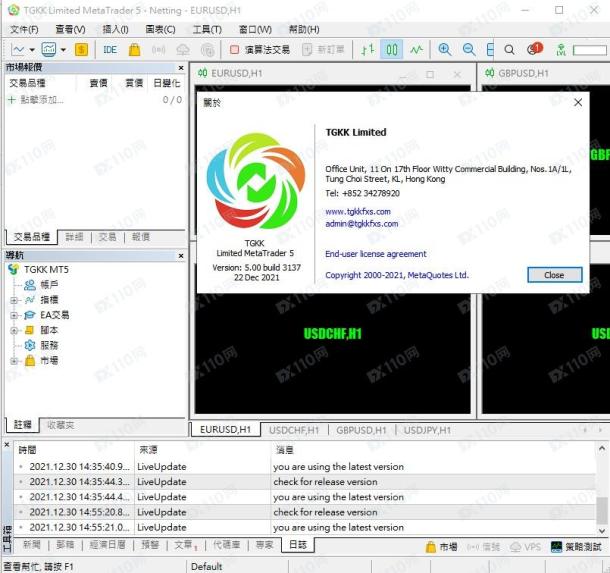610x573 pixels.
Task: Click the green LVL account icon
Action: pos(561,50)
